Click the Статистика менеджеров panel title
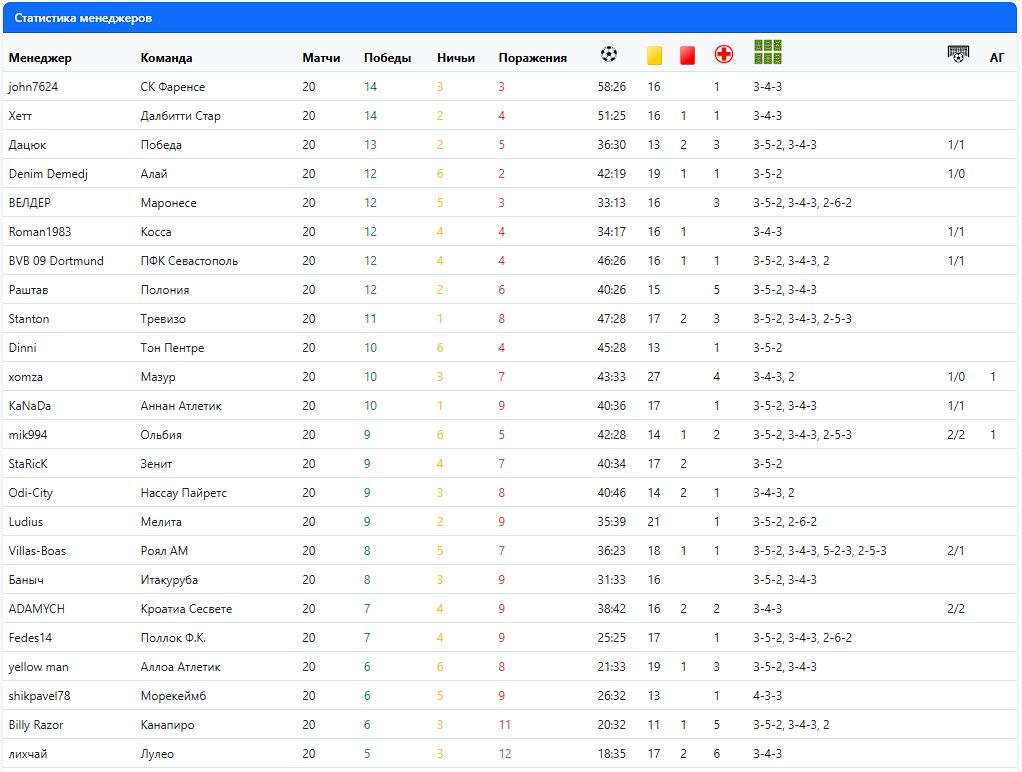Image resolution: width=1022 pixels, height=772 pixels. (x=83, y=18)
